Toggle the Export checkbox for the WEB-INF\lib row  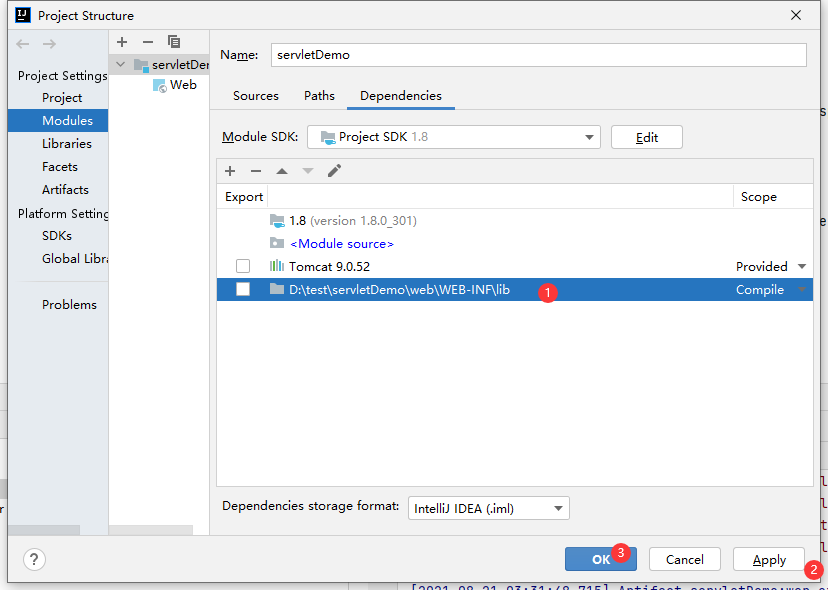(243, 289)
